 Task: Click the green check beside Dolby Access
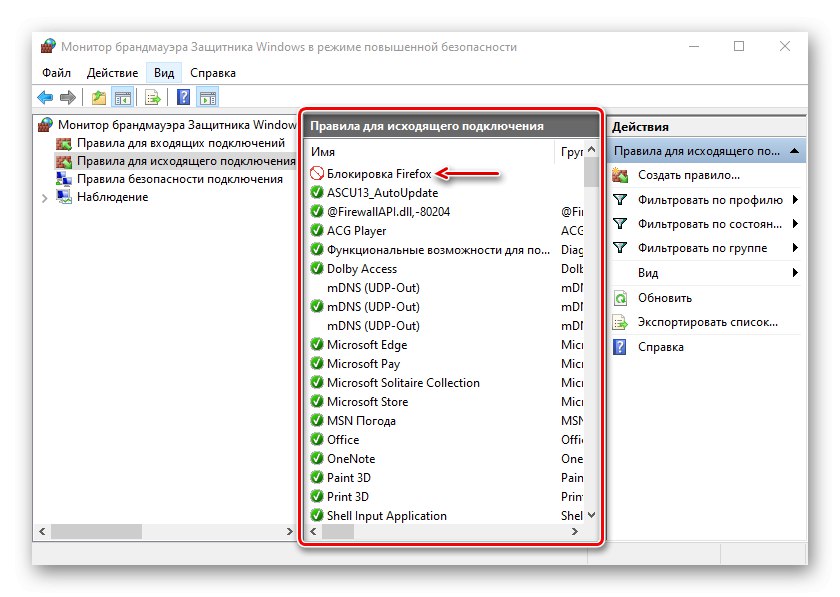(x=317, y=268)
